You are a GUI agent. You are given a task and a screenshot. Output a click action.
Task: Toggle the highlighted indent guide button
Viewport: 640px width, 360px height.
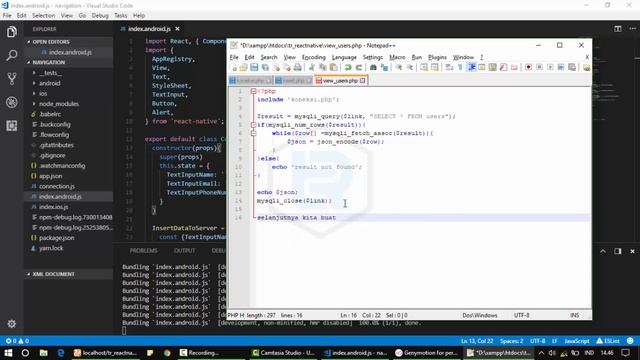(471, 67)
